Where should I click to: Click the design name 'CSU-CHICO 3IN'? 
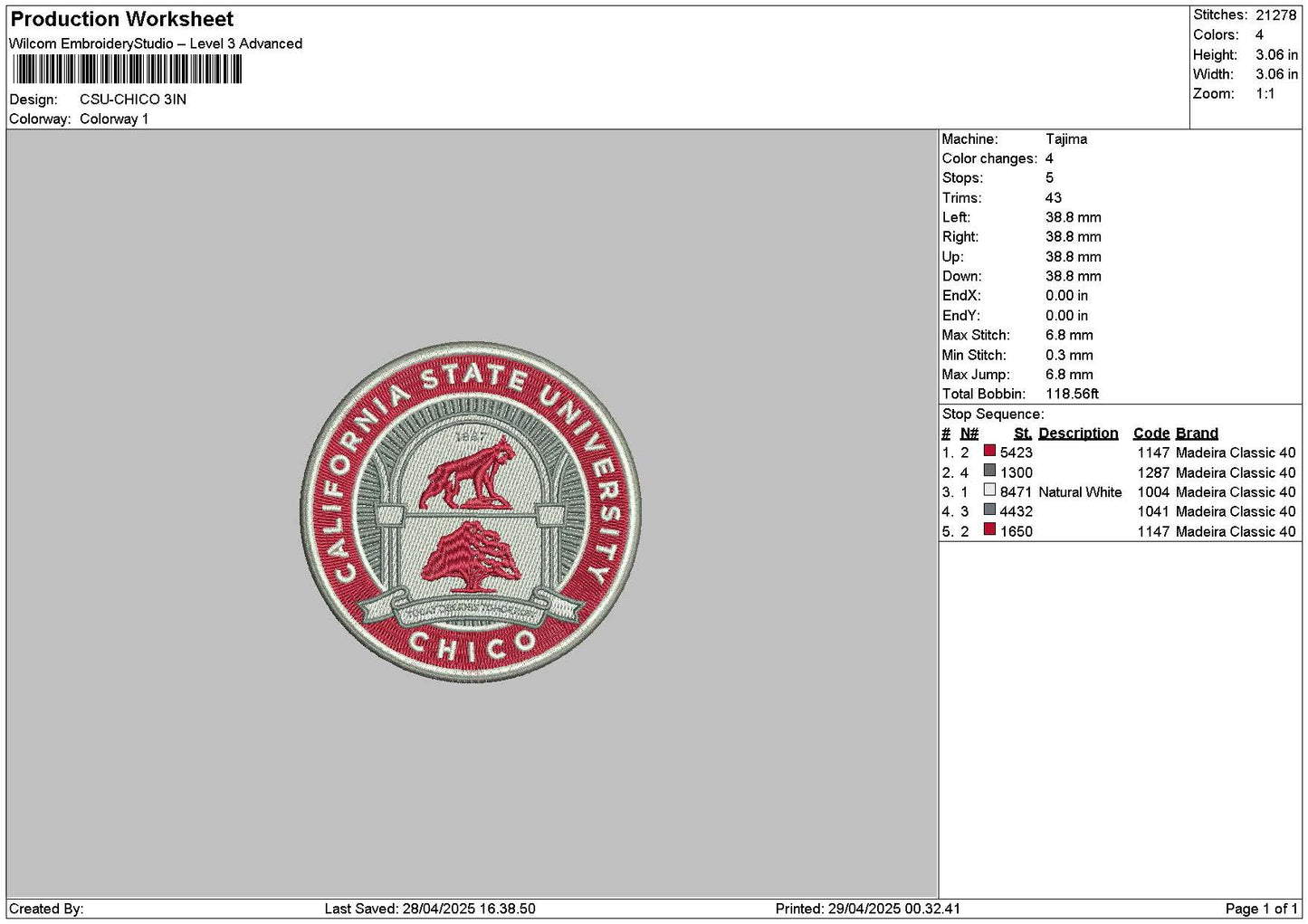pyautogui.click(x=133, y=100)
